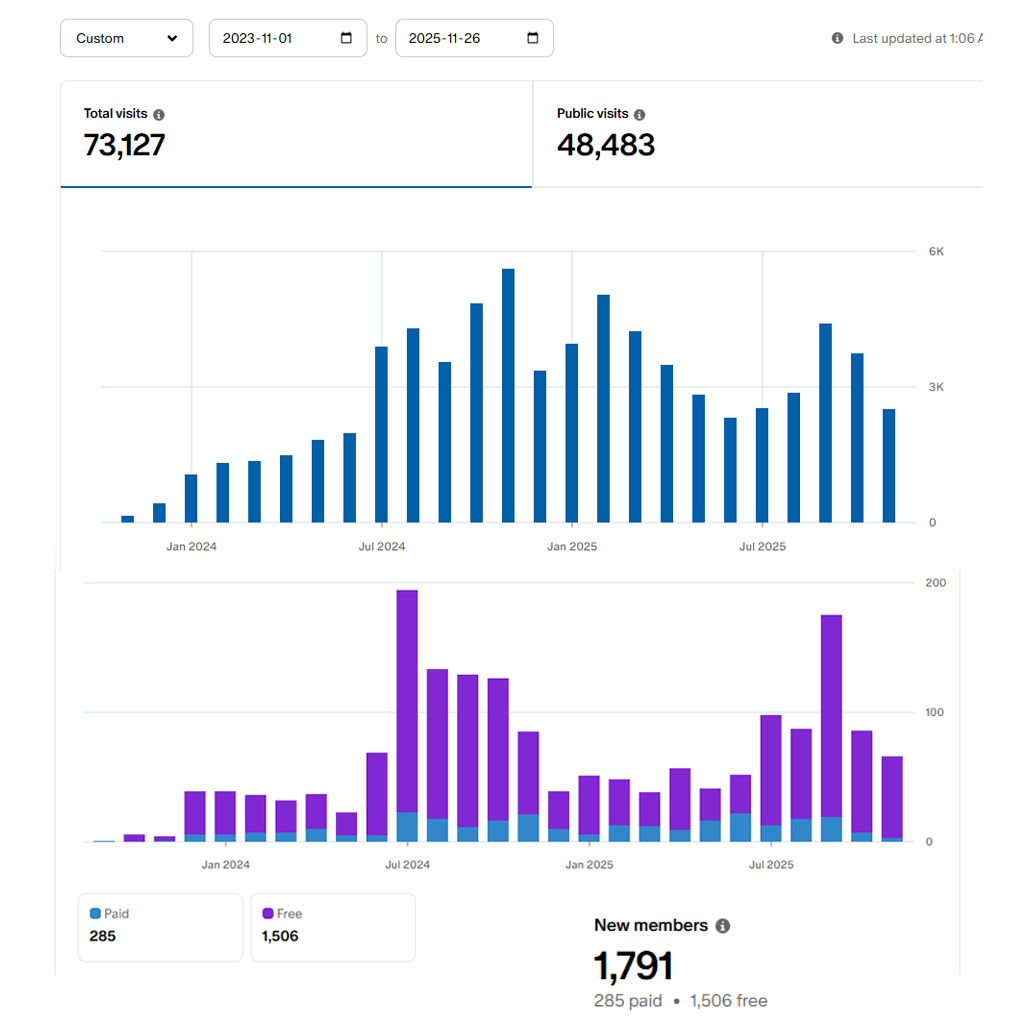Open calendar picker icon in end date field
The image size is (1024, 1024).
click(532, 38)
